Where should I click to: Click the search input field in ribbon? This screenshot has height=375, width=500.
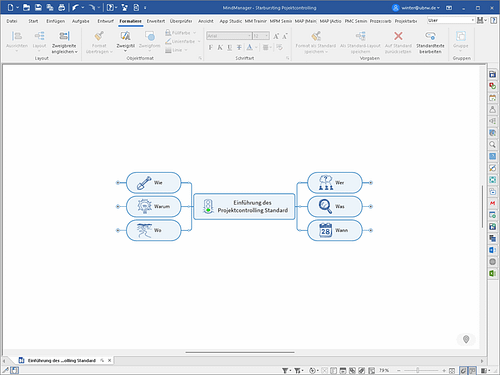[x=451, y=20]
